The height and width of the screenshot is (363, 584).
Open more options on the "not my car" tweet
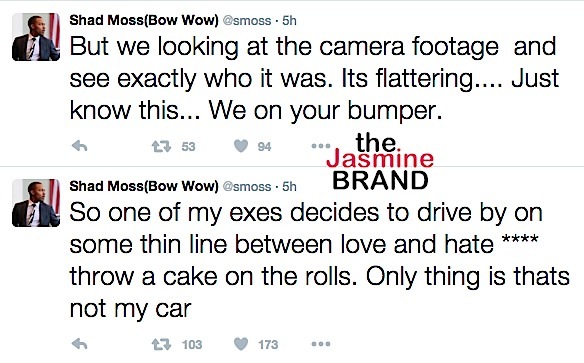(321, 344)
